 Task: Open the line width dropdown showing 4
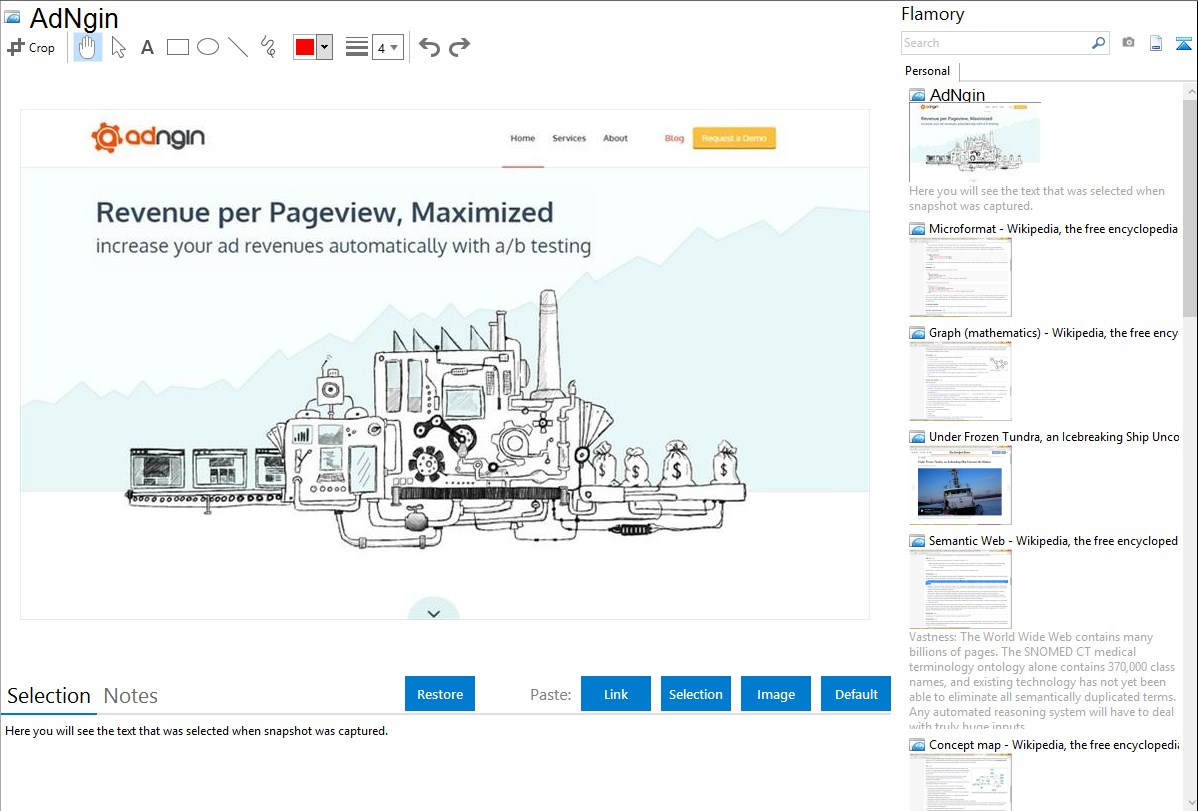[x=387, y=47]
